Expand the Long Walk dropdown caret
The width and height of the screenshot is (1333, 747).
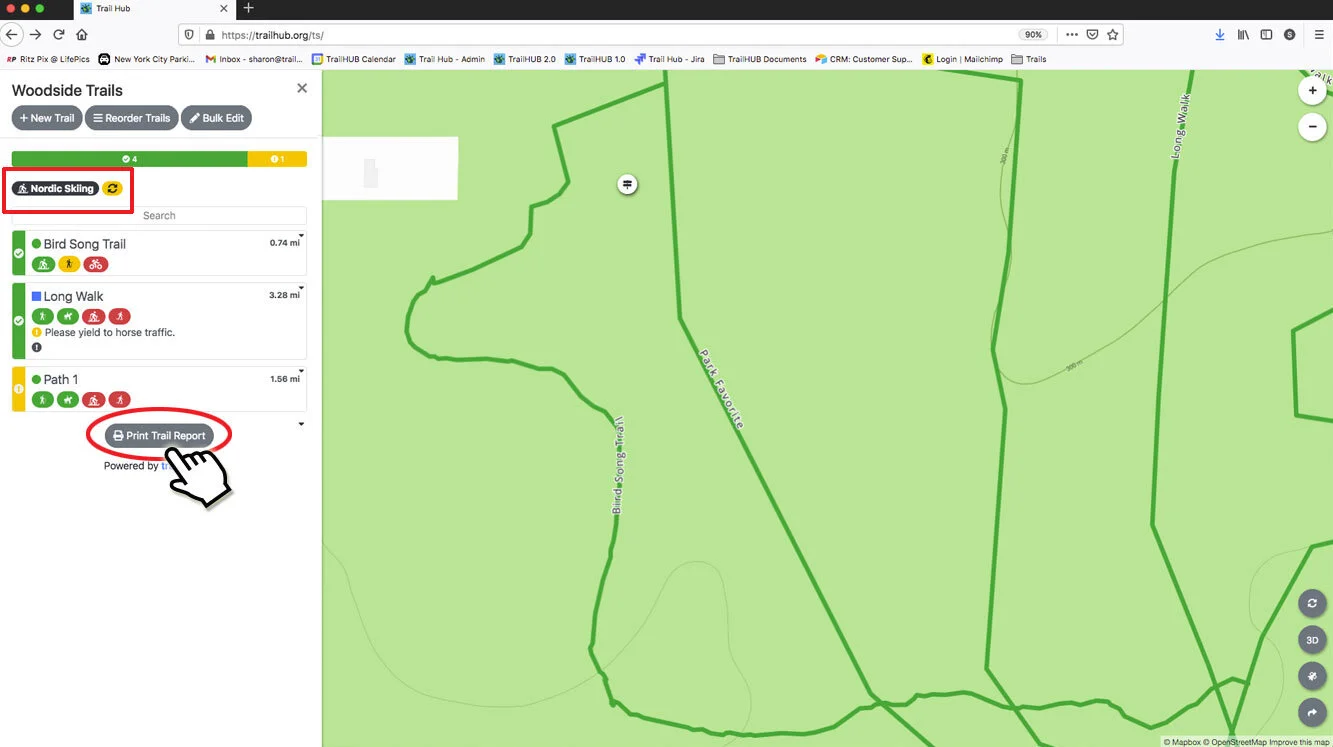(x=301, y=288)
